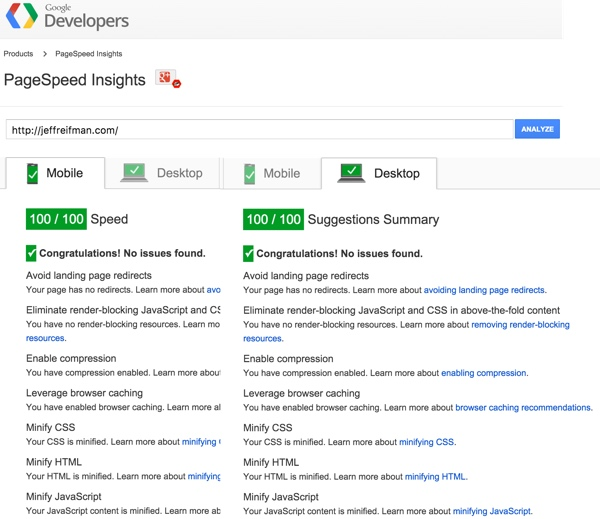The image size is (600, 519).
Task: Click the PageSpeed Insights page title
Action: click(x=75, y=80)
